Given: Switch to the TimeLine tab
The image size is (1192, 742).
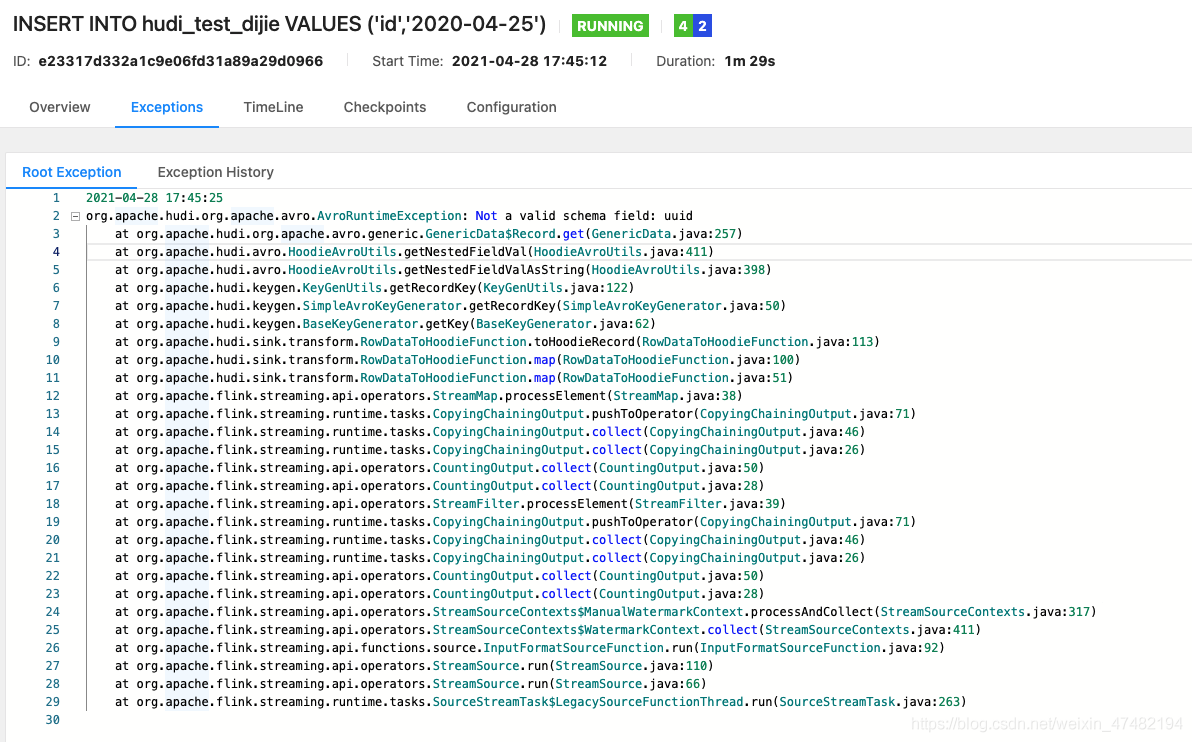Looking at the screenshot, I should 273,107.
